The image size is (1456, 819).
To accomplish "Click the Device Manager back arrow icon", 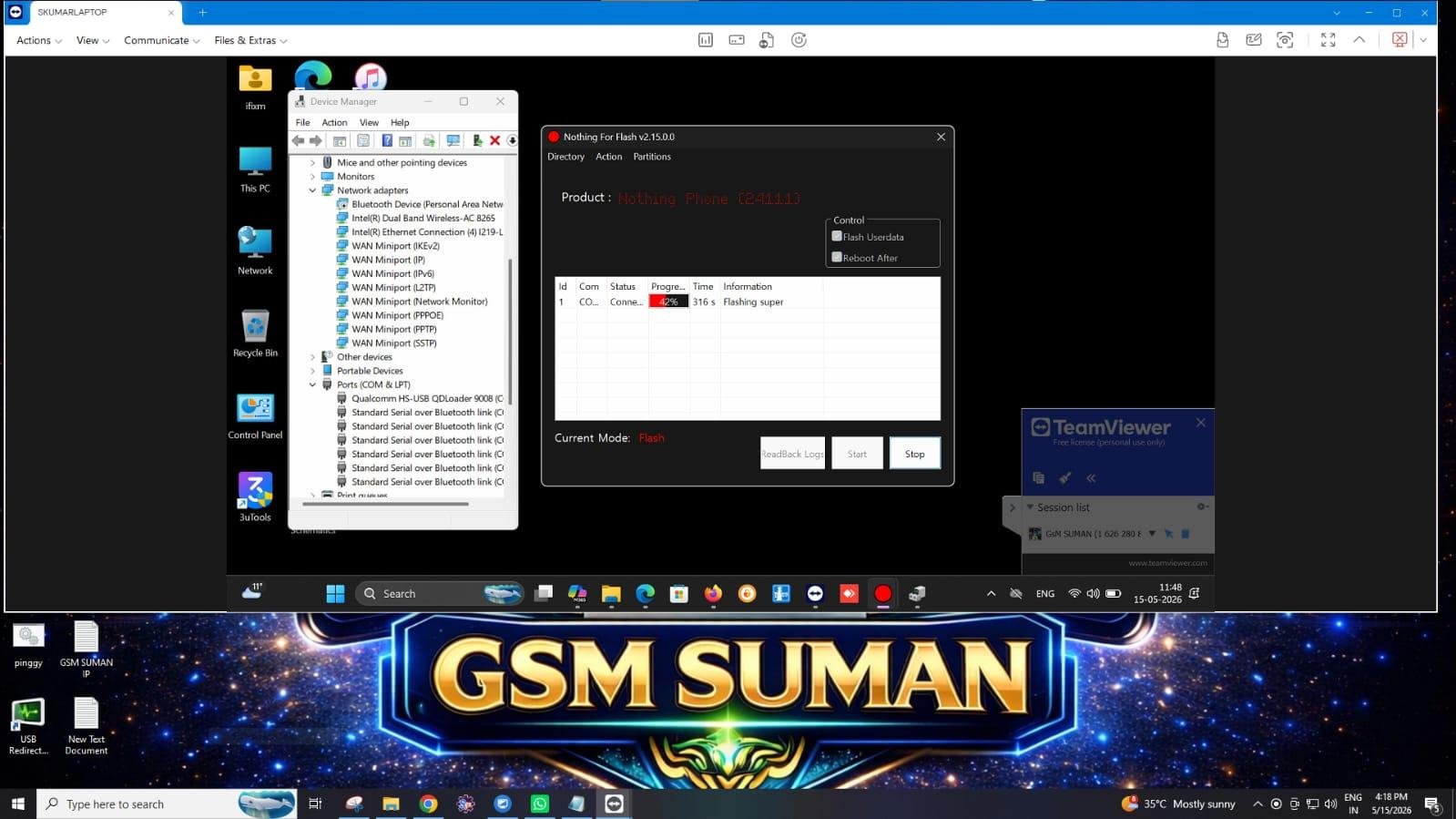I will (x=298, y=140).
